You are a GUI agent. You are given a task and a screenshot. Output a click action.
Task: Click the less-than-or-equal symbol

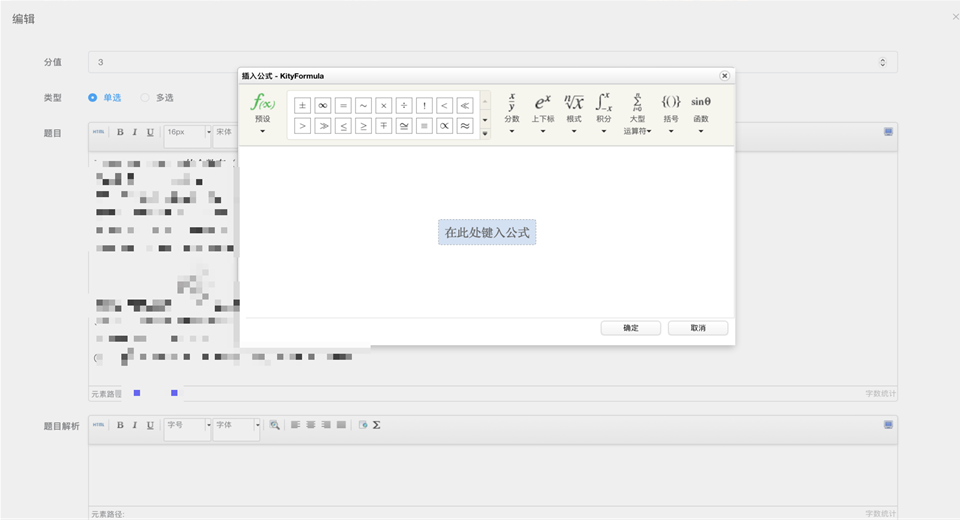tap(343, 125)
